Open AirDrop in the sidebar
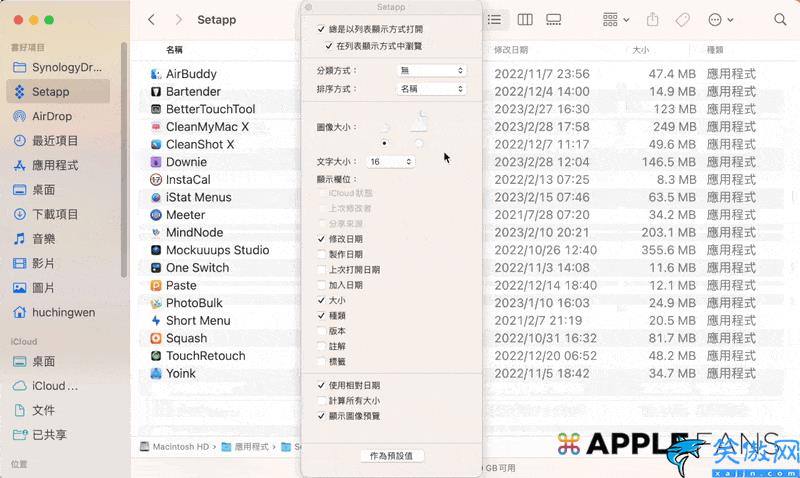 click(58, 116)
